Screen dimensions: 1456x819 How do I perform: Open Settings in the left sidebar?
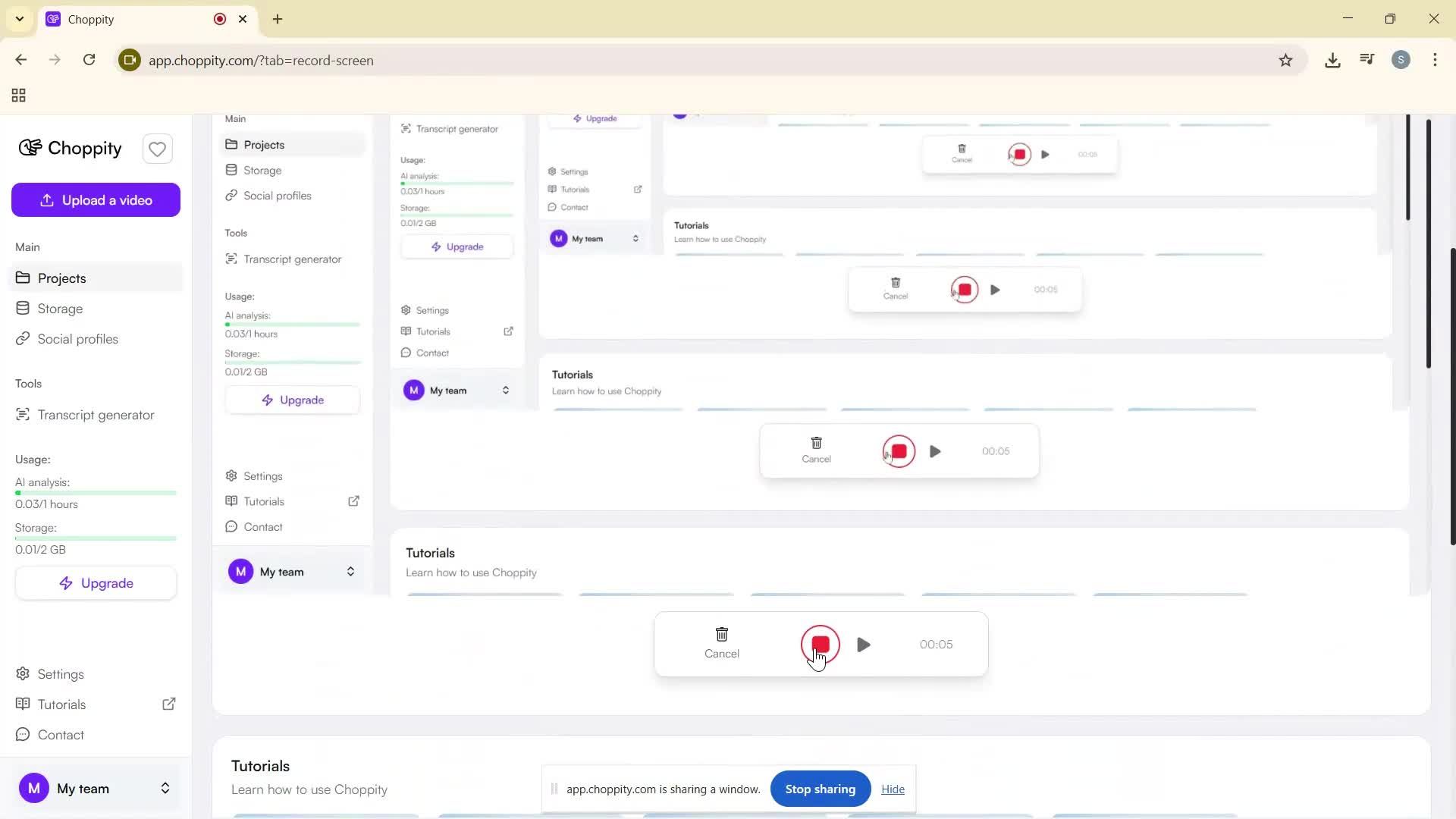(61, 674)
